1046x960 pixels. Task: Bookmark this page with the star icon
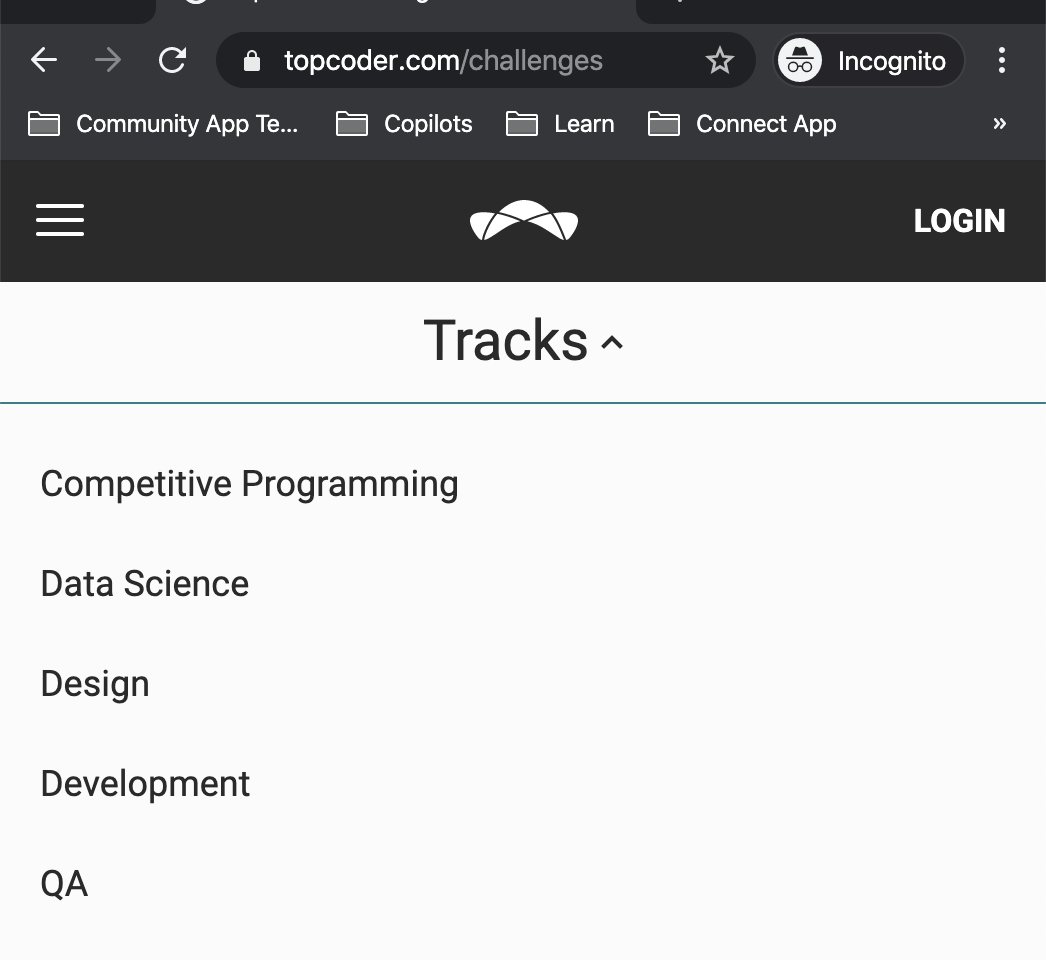pos(720,61)
